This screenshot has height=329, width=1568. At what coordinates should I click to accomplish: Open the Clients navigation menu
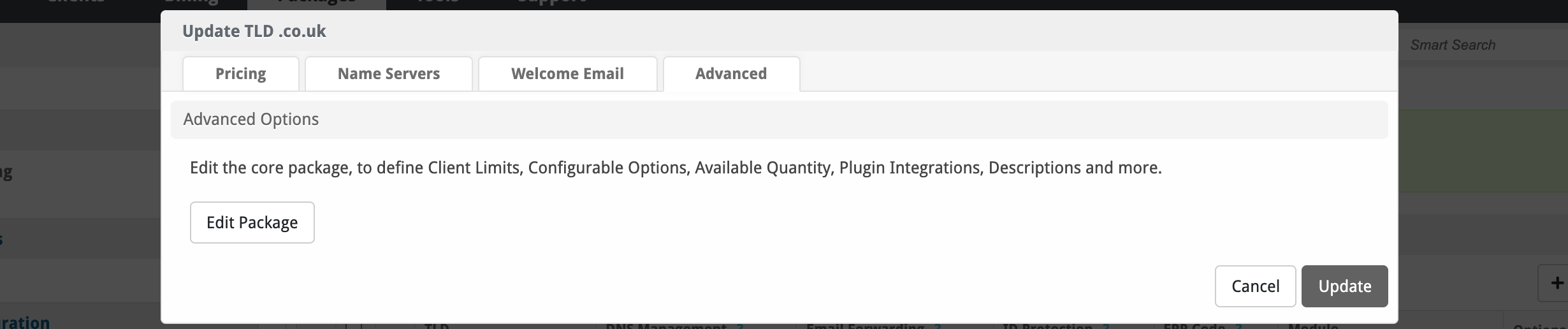pos(76,3)
